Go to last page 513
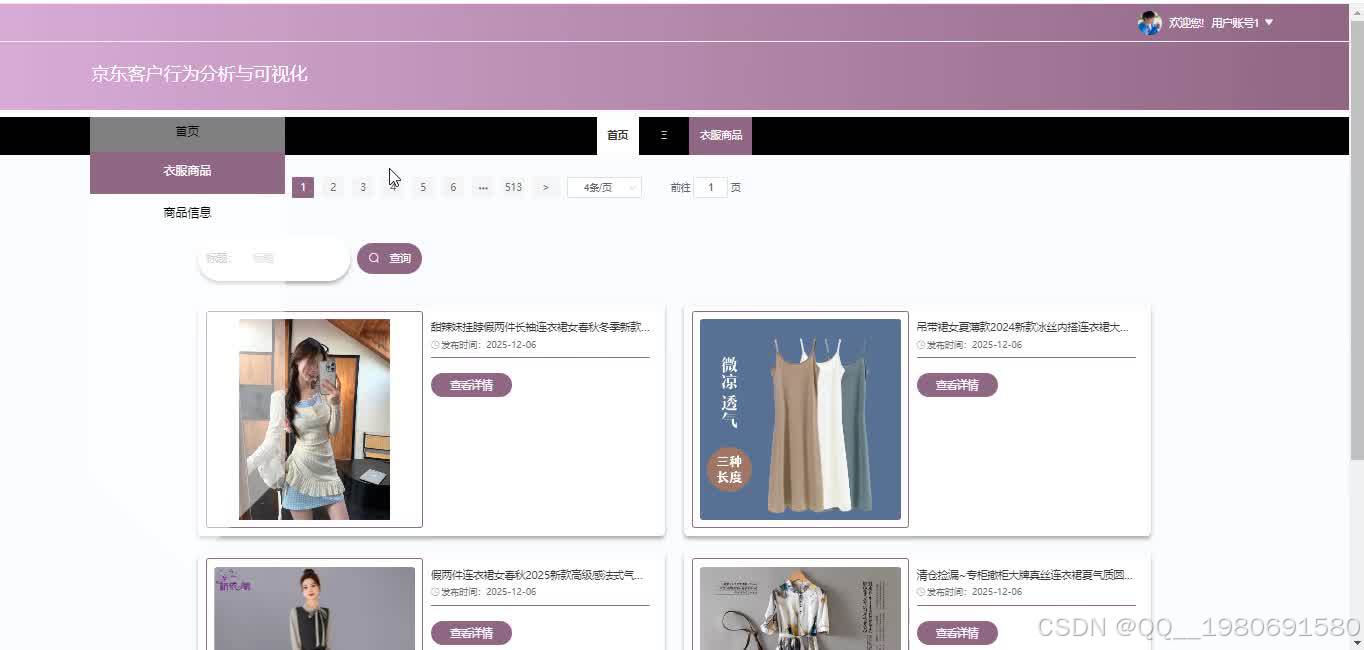This screenshot has height=650, width=1364. (x=513, y=187)
